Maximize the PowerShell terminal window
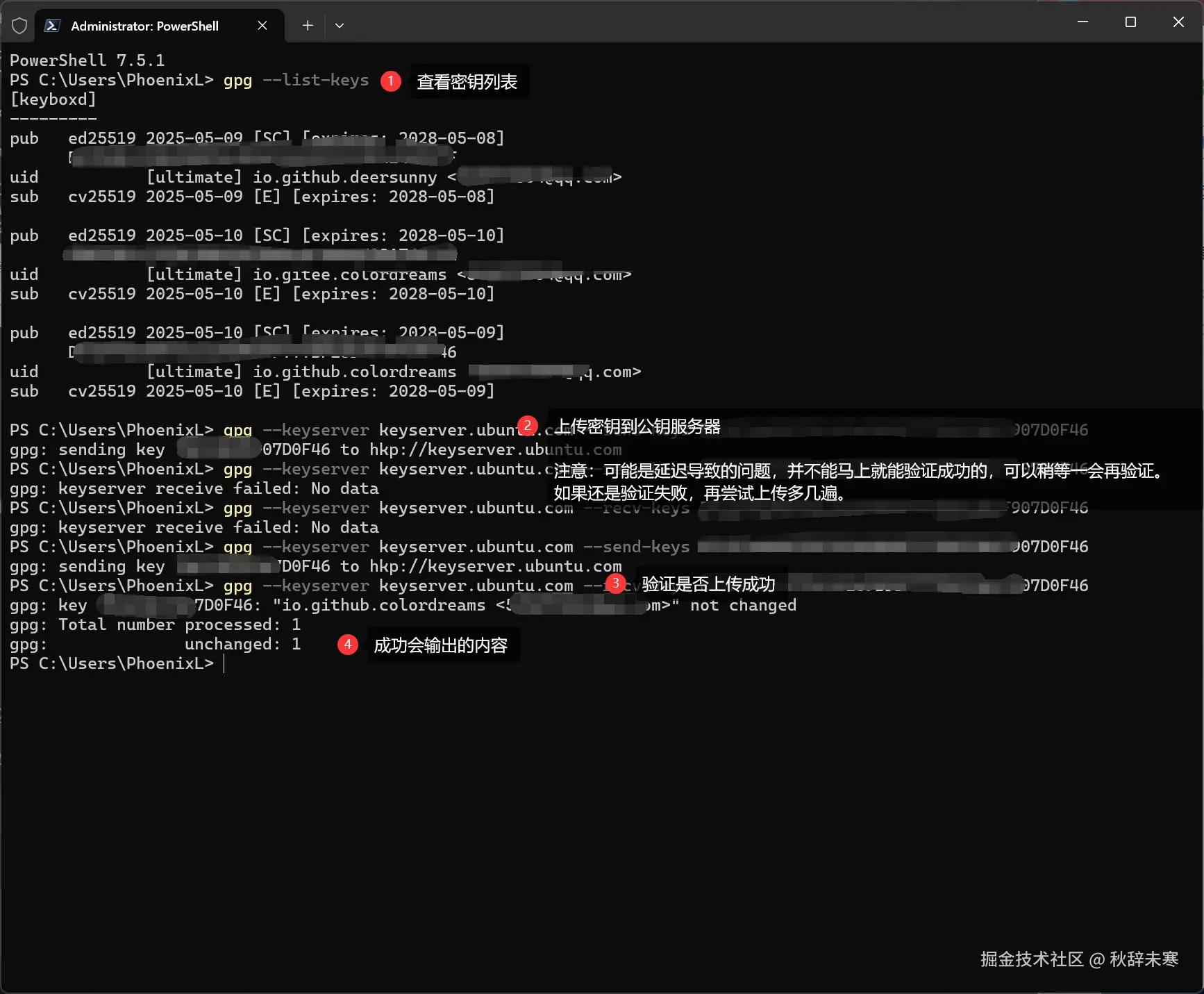The height and width of the screenshot is (994, 1204). [x=1130, y=22]
